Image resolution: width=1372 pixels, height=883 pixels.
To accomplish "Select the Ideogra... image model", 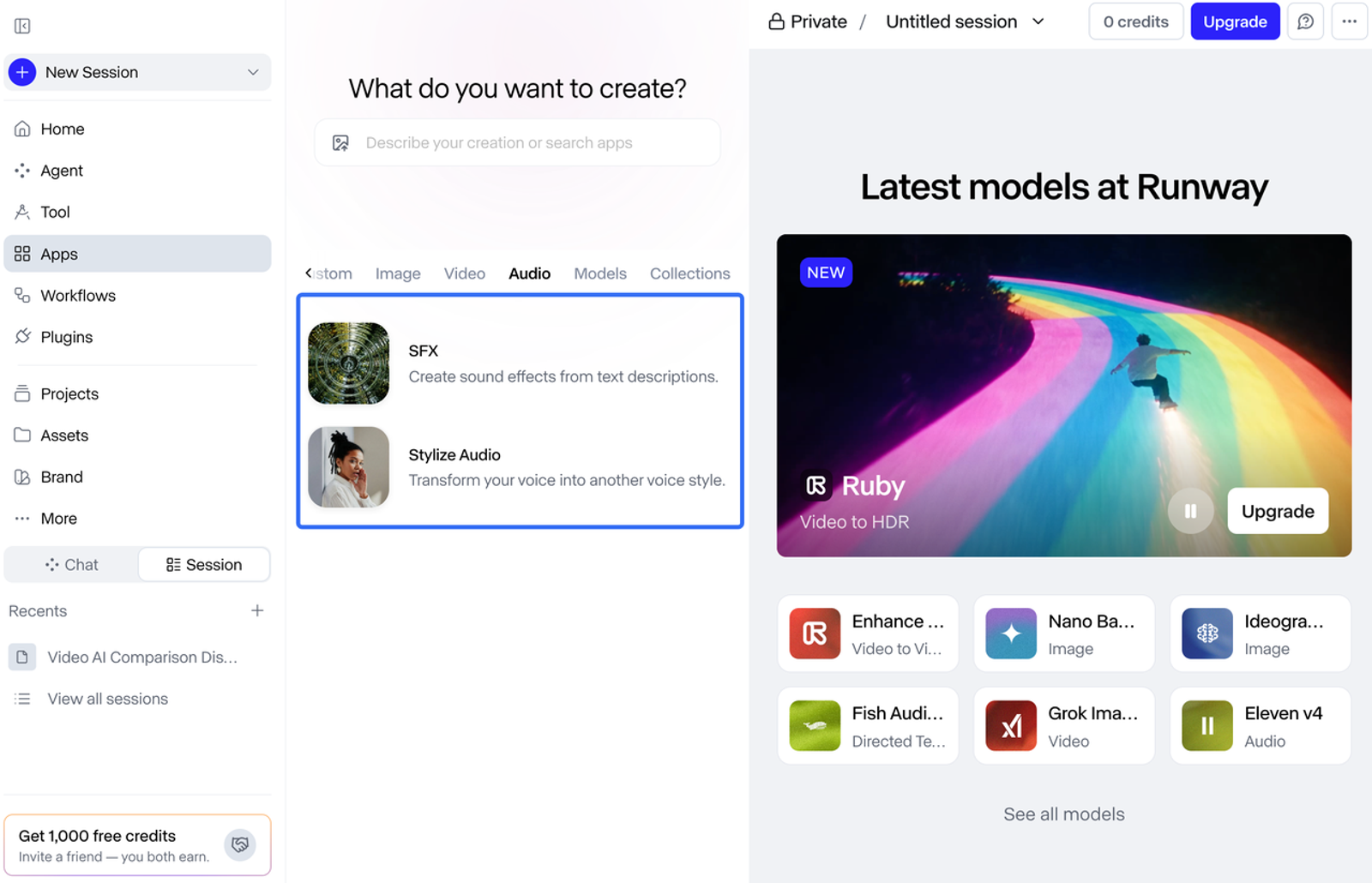I will coord(1261,634).
